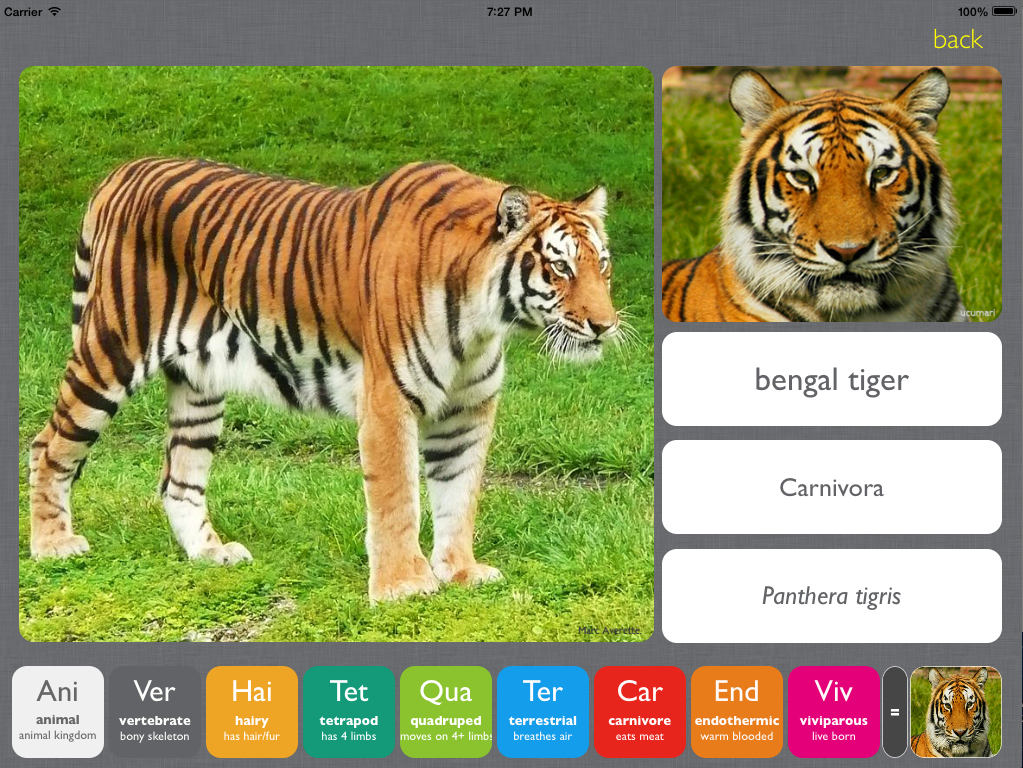This screenshot has width=1023, height=768.
Task: Choose the Tet tetrapod tile
Action: 348,711
